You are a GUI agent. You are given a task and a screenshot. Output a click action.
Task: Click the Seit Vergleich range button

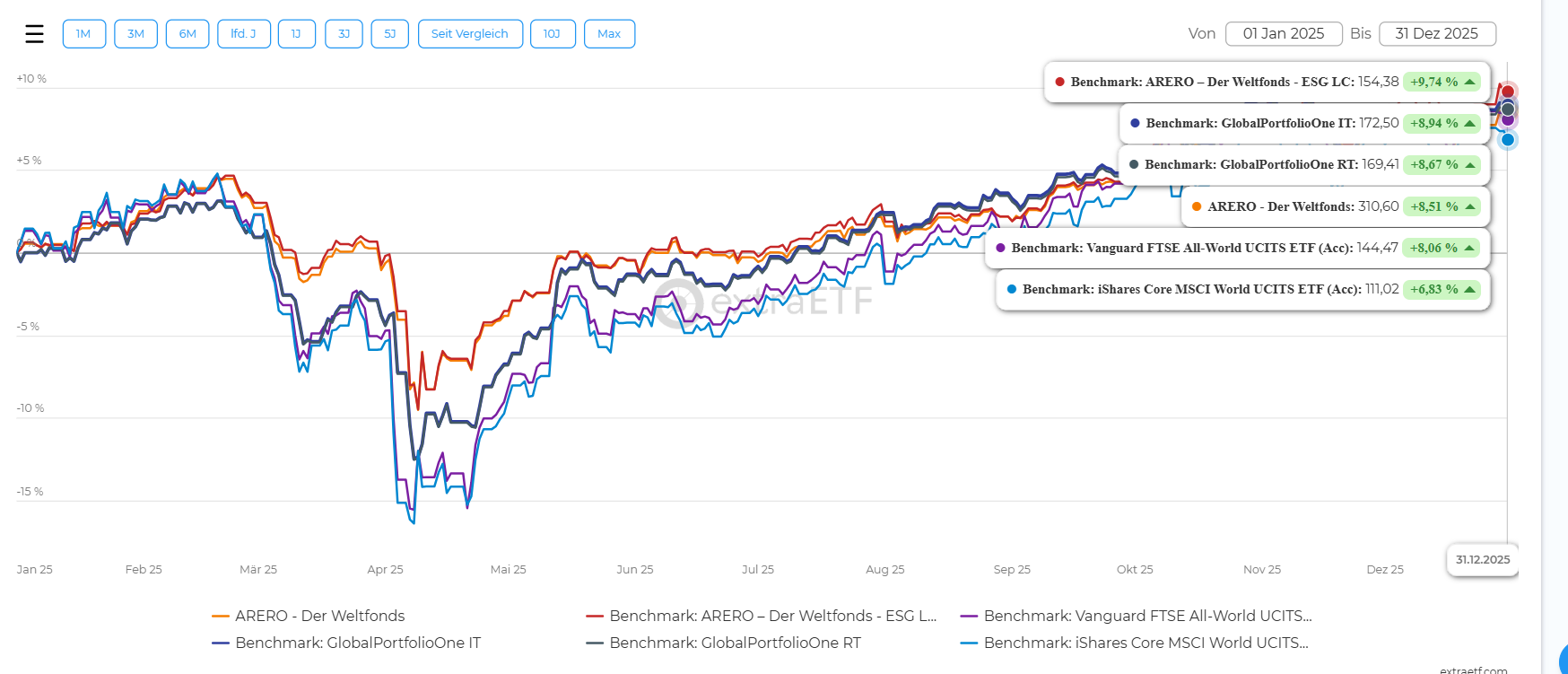tap(469, 34)
